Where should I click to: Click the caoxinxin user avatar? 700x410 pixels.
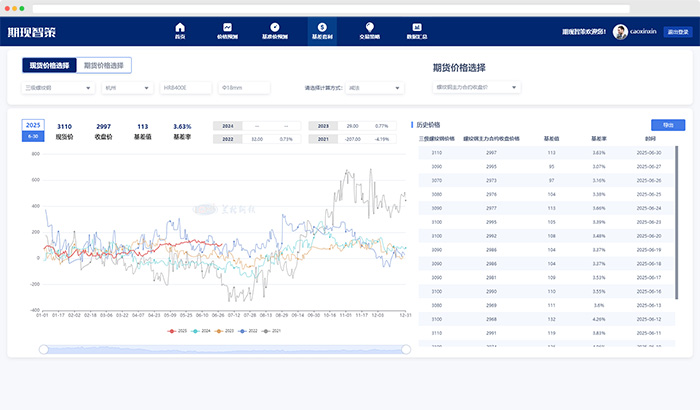coord(620,32)
